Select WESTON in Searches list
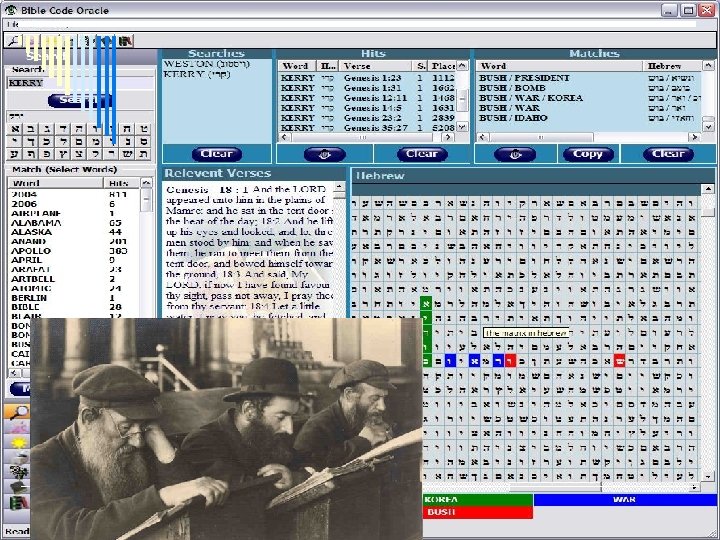 207,64
